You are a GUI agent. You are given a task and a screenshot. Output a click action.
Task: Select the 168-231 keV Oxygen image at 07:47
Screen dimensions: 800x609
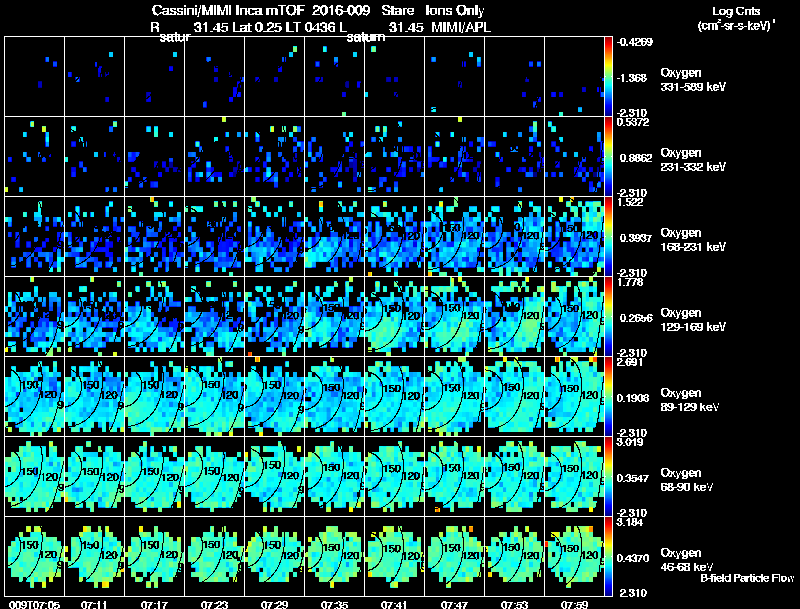[x=455, y=236]
